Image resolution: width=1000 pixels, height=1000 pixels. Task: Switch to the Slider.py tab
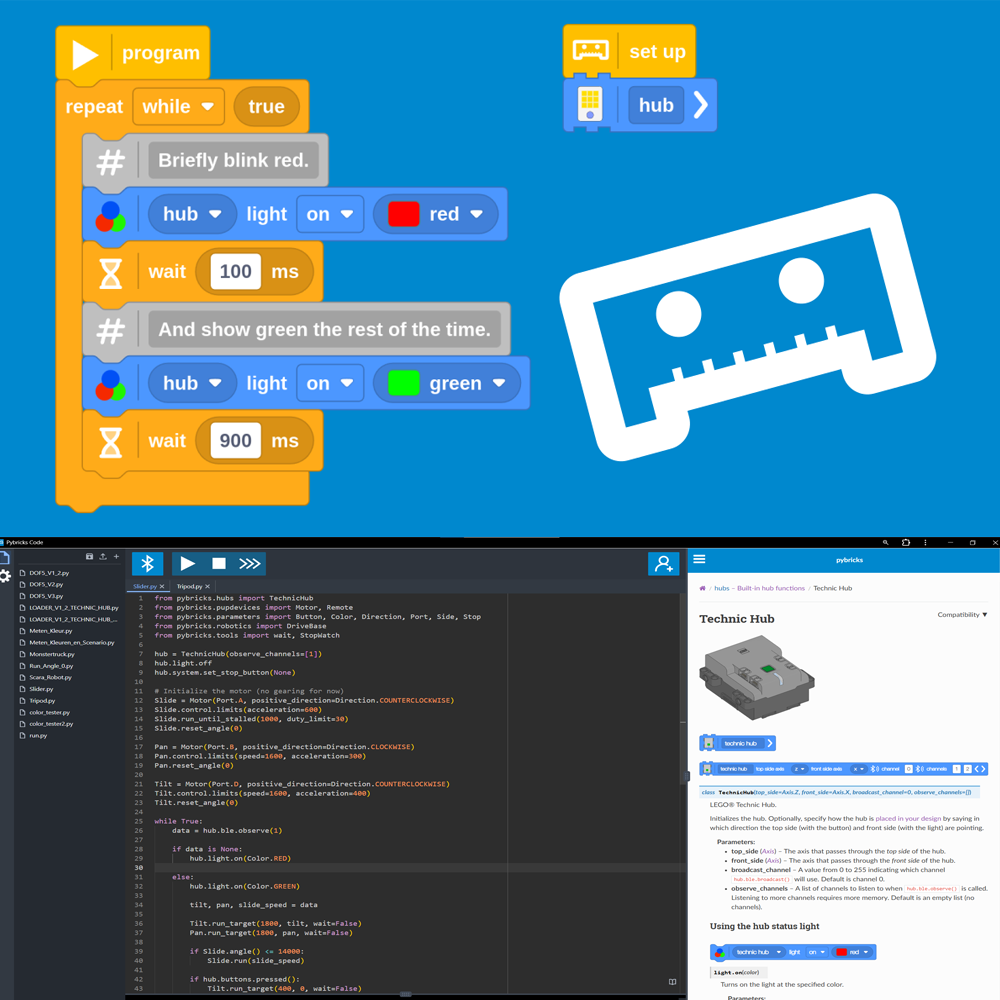click(x=145, y=586)
